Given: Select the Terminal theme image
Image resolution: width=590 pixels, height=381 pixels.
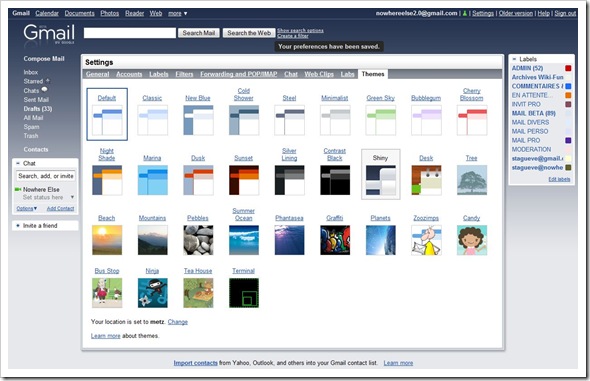Looking at the screenshot, I should click(x=244, y=293).
